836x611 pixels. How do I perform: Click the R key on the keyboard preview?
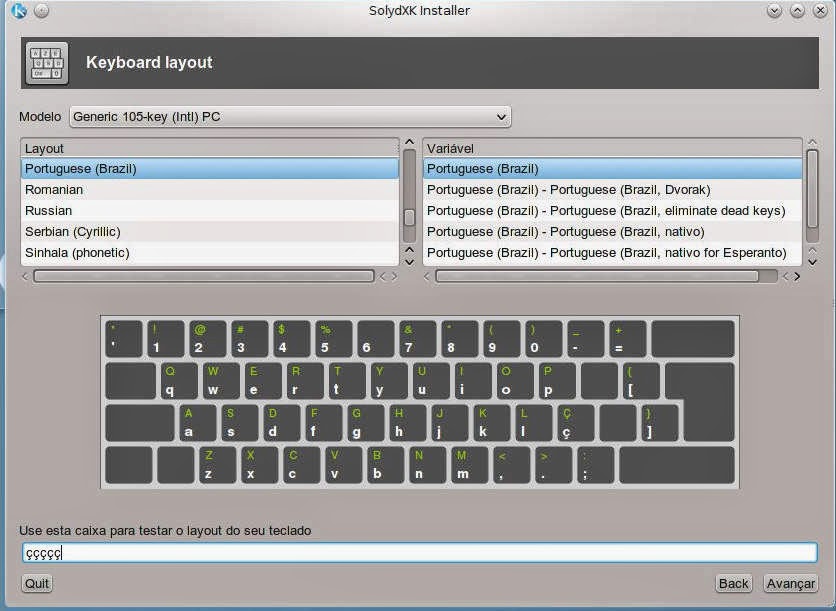[x=304, y=381]
